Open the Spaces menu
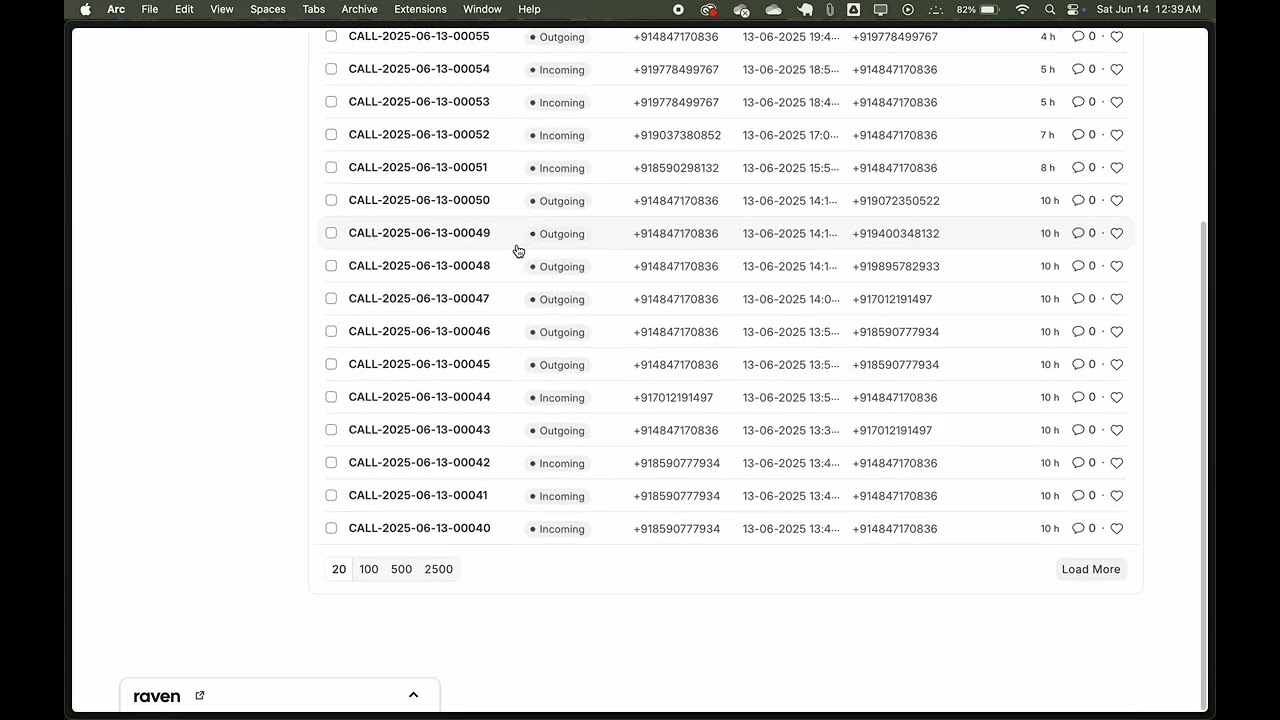 tap(268, 9)
